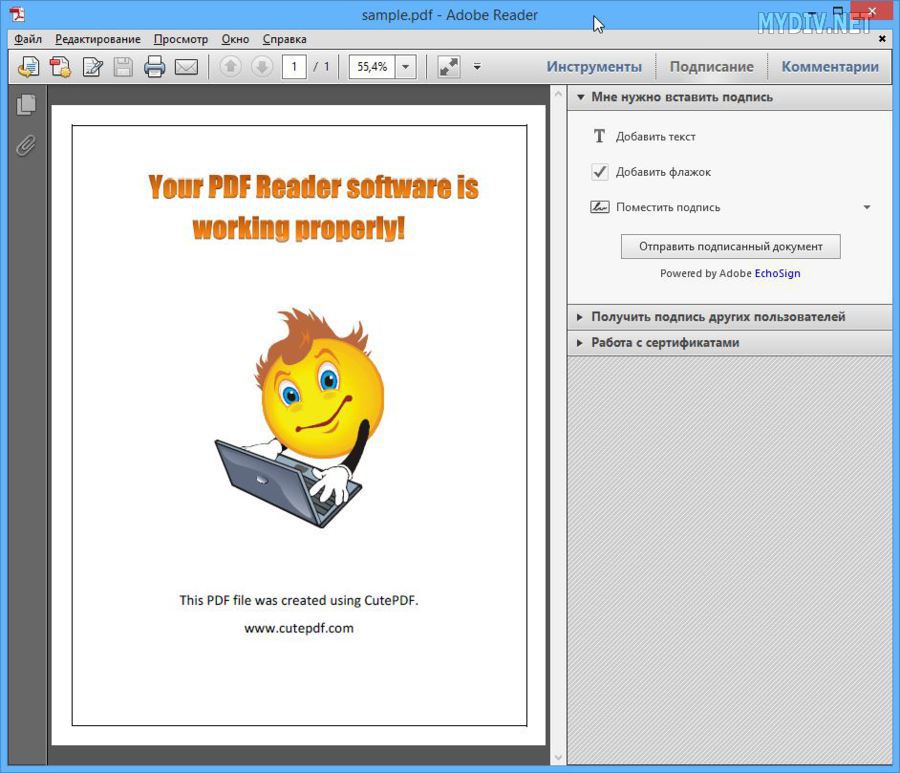The image size is (900, 773).
Task: Click the scroll down arrow of document
Action: [558, 757]
